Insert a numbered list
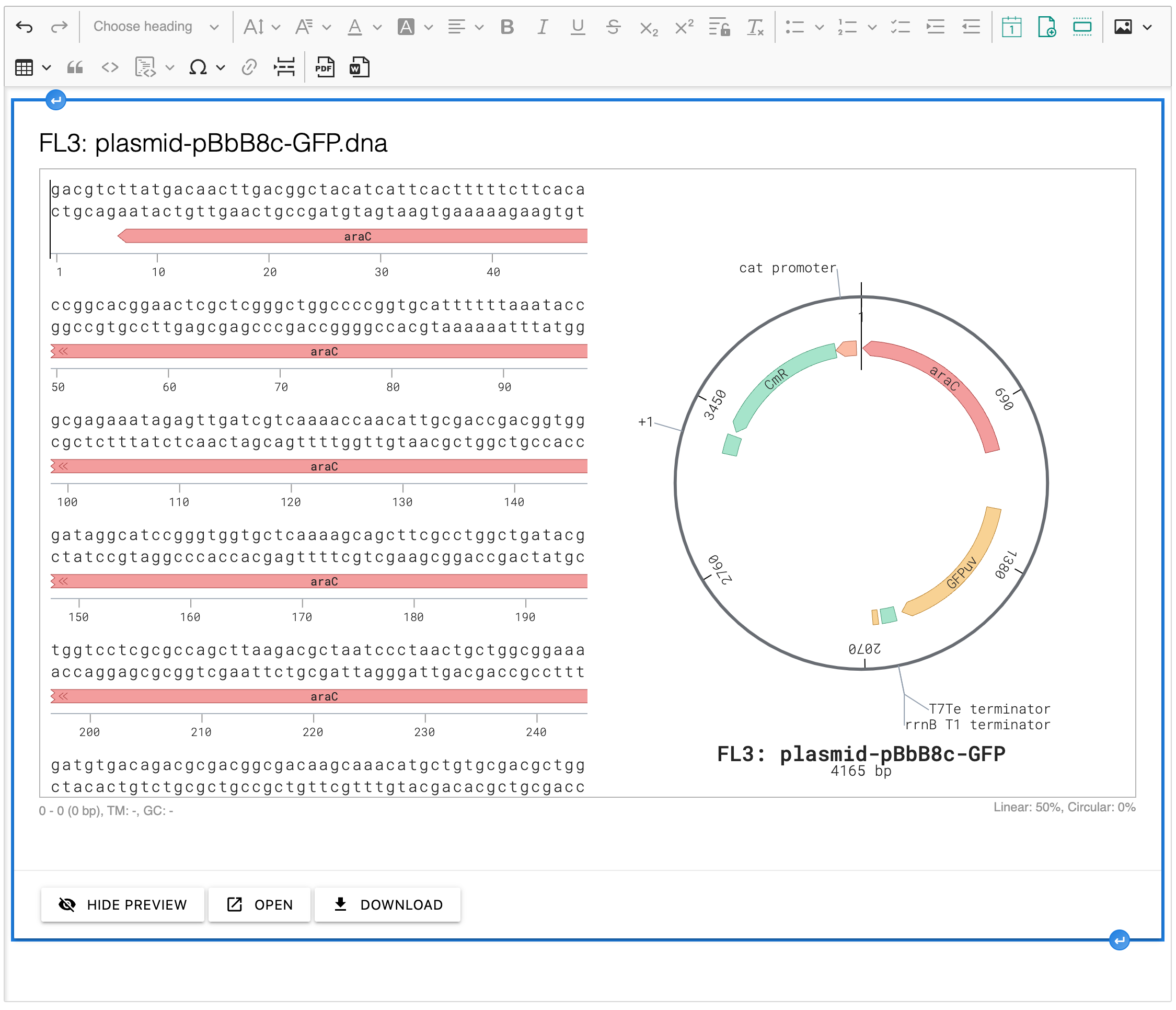This screenshot has height=1010, width=1176. 847,27
